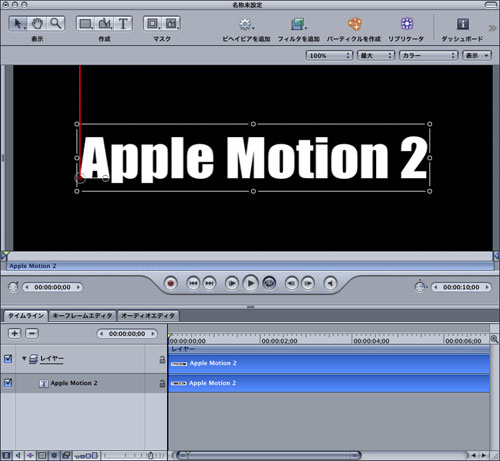
Task: Click the zoom-to-fit timeline magnifier icon
Action: 494,339
